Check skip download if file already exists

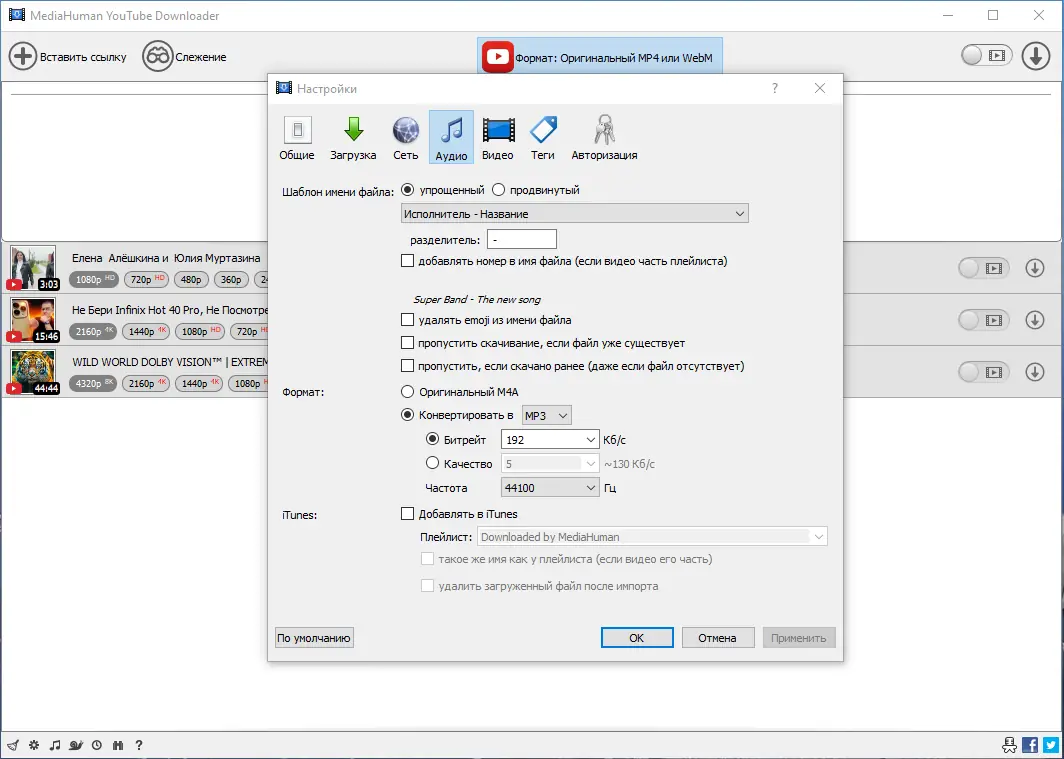coord(407,343)
